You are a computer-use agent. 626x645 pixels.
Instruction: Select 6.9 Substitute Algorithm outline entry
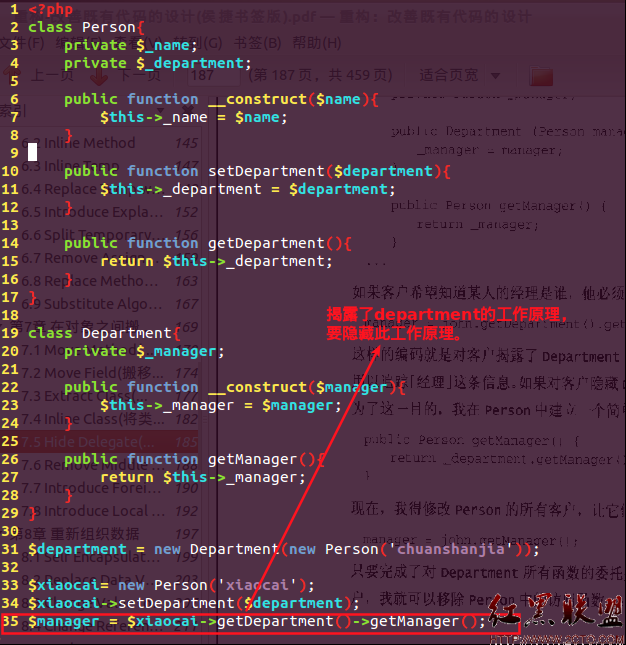pos(111,304)
